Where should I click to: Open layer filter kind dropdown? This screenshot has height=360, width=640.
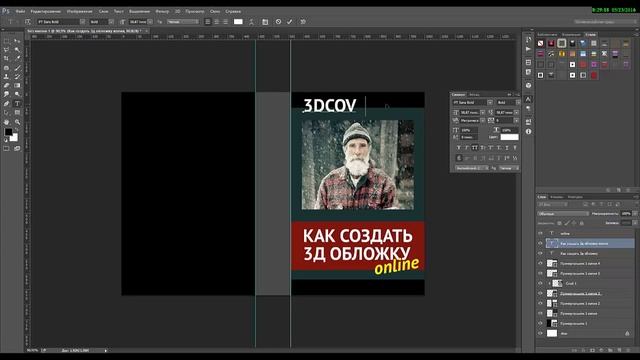(x=552, y=204)
